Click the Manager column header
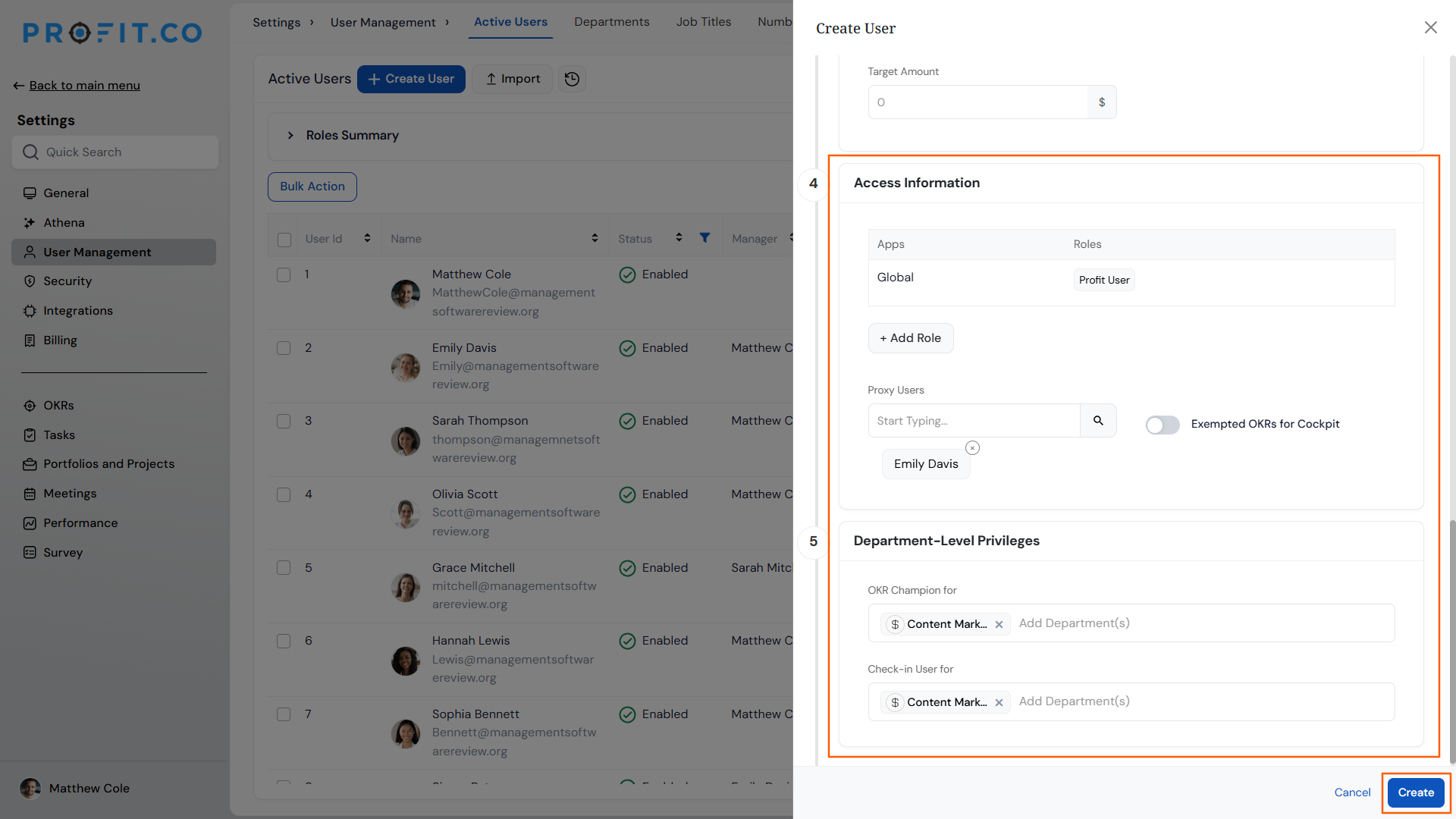The image size is (1456, 819). tap(755, 239)
